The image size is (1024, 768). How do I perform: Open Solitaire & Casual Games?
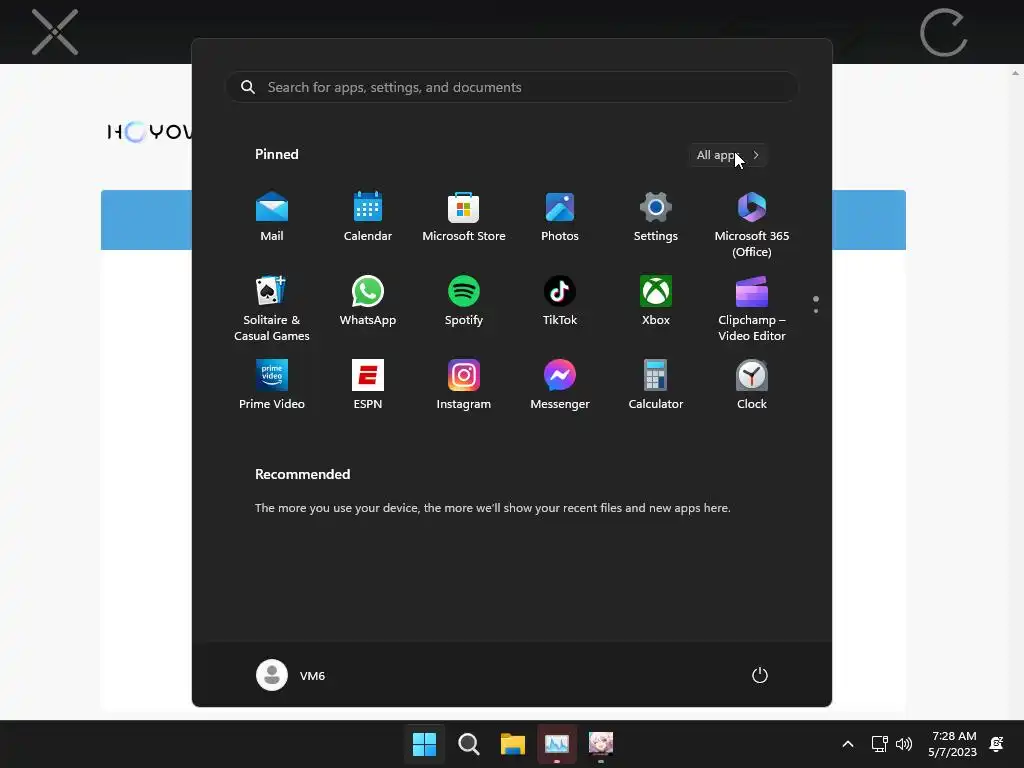click(x=272, y=308)
